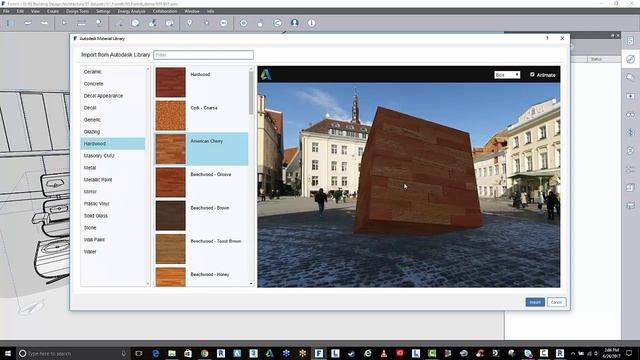Select the American Cherry material thumbnail
This screenshot has height=360, width=640.
170,149
